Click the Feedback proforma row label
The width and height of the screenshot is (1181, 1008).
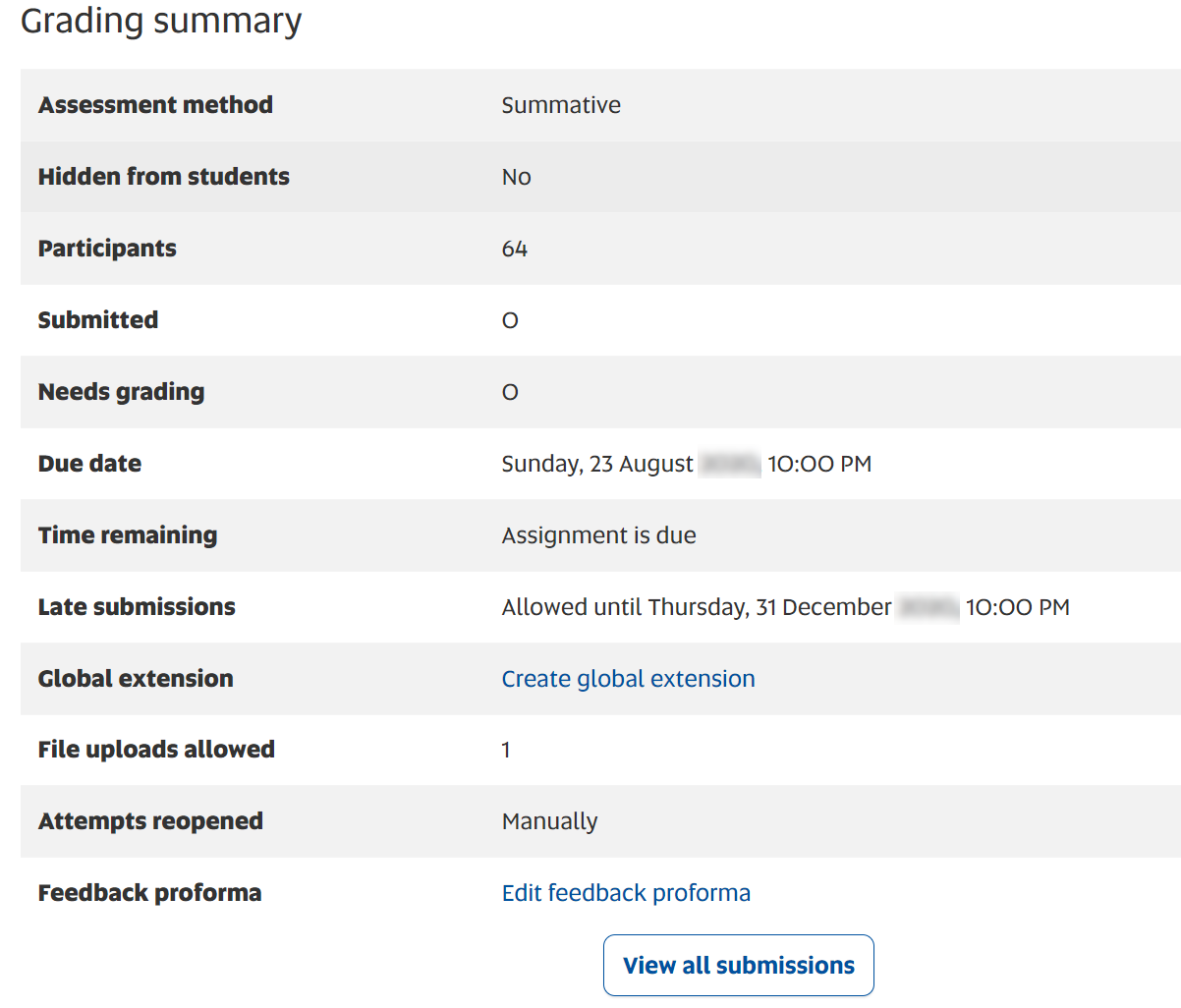(x=149, y=892)
